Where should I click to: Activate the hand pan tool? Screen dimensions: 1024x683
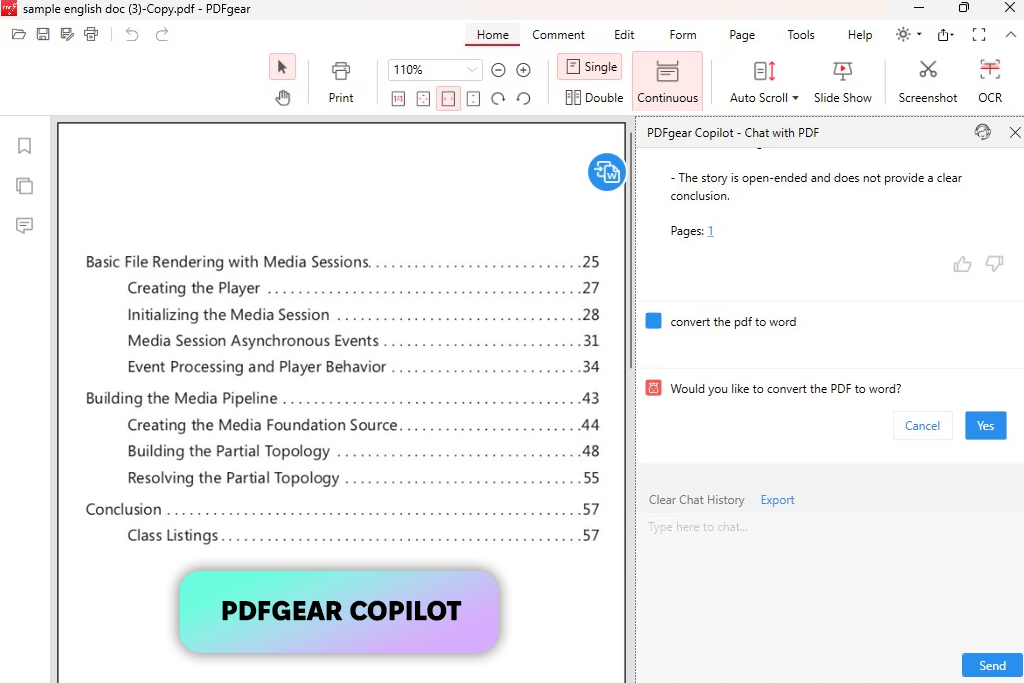(282, 98)
